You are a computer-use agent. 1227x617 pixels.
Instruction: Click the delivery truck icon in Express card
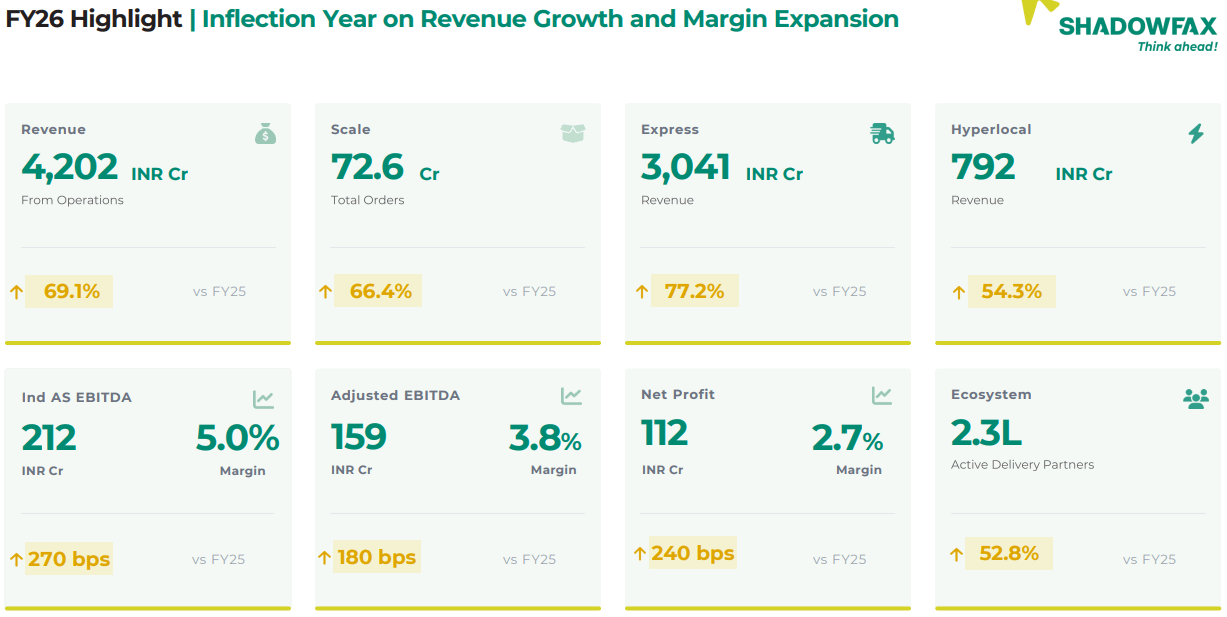pos(882,134)
